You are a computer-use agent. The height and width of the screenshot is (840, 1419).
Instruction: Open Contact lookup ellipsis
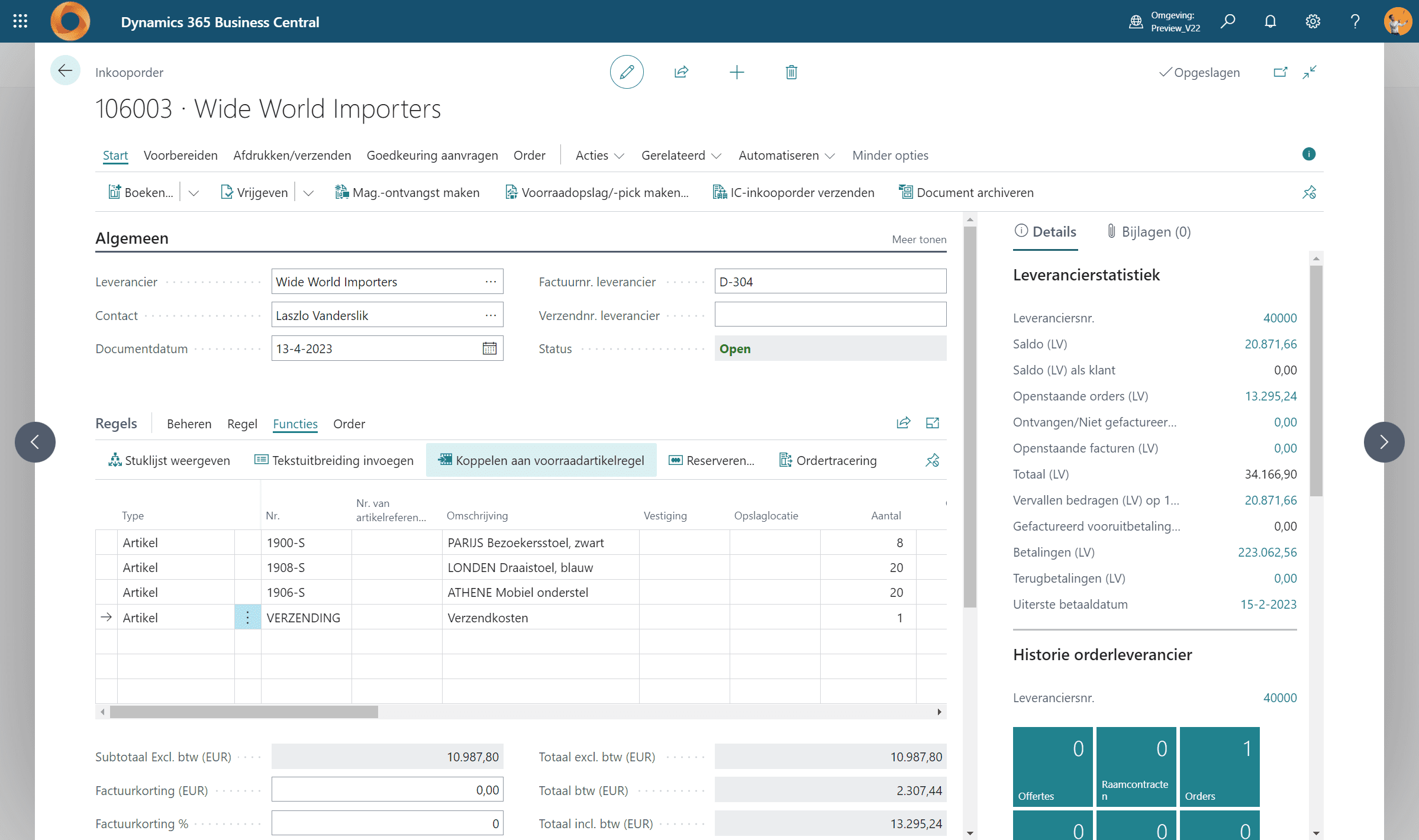(x=491, y=315)
